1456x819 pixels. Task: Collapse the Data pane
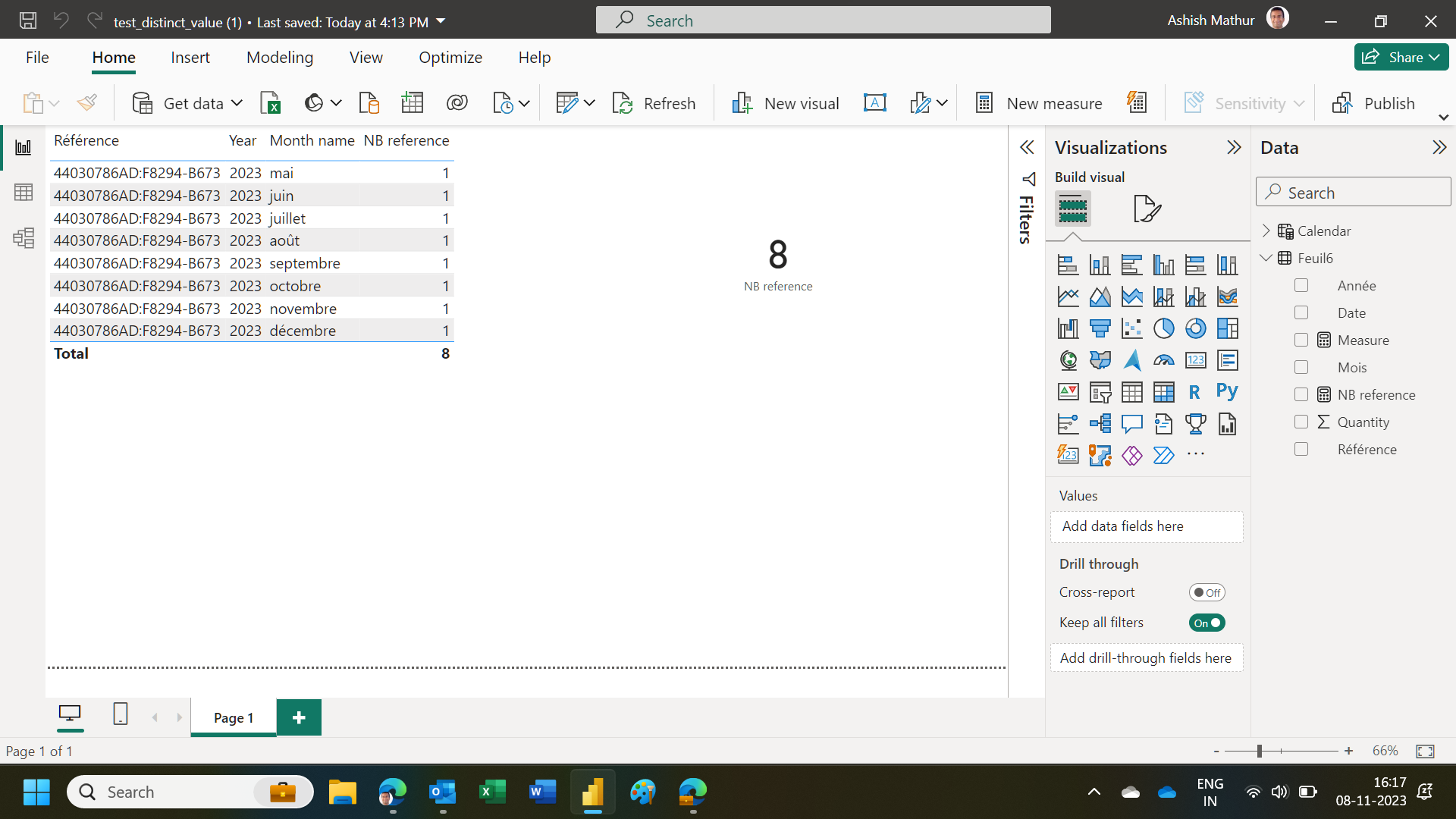click(1439, 147)
